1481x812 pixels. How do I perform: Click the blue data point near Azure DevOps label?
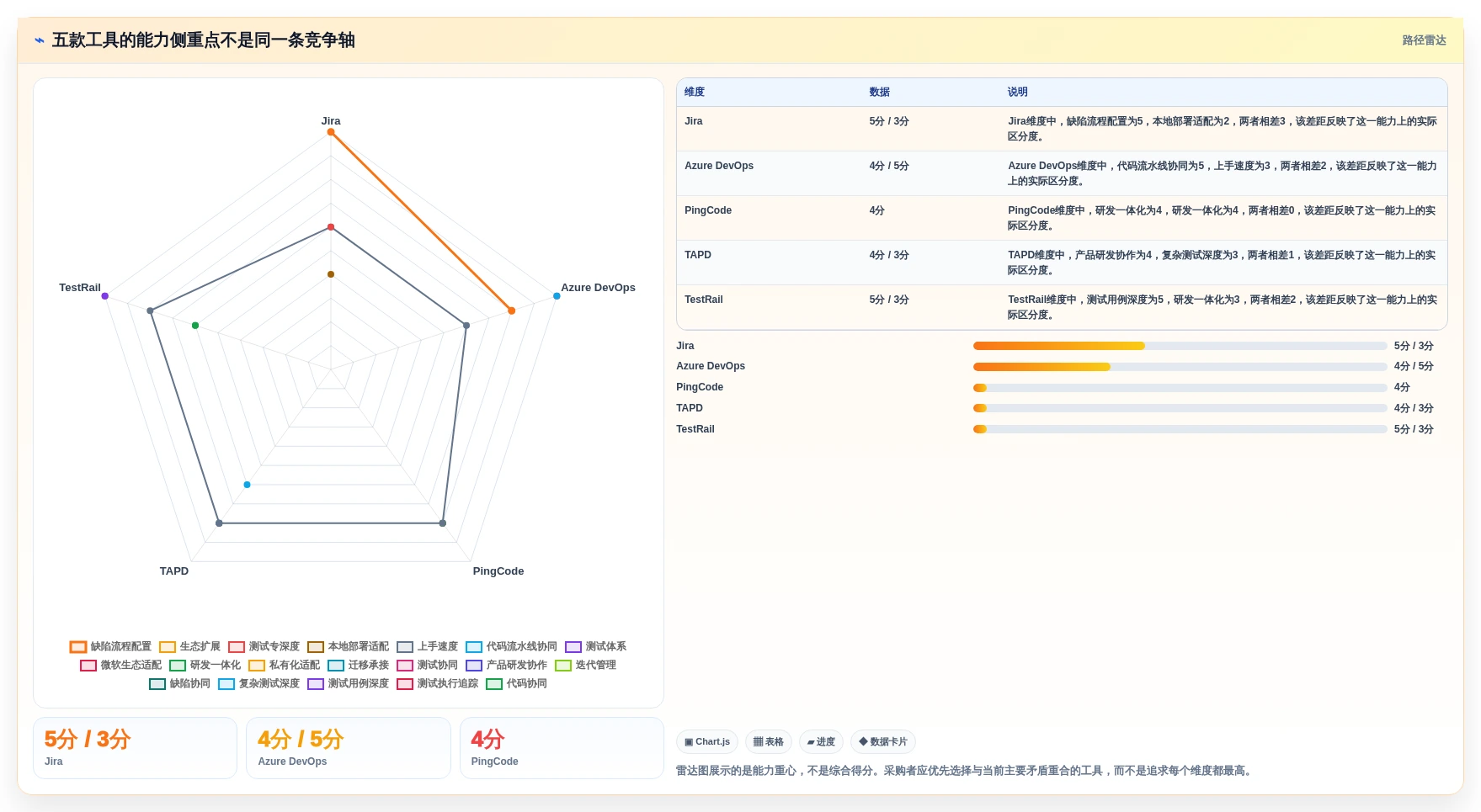pos(557,296)
